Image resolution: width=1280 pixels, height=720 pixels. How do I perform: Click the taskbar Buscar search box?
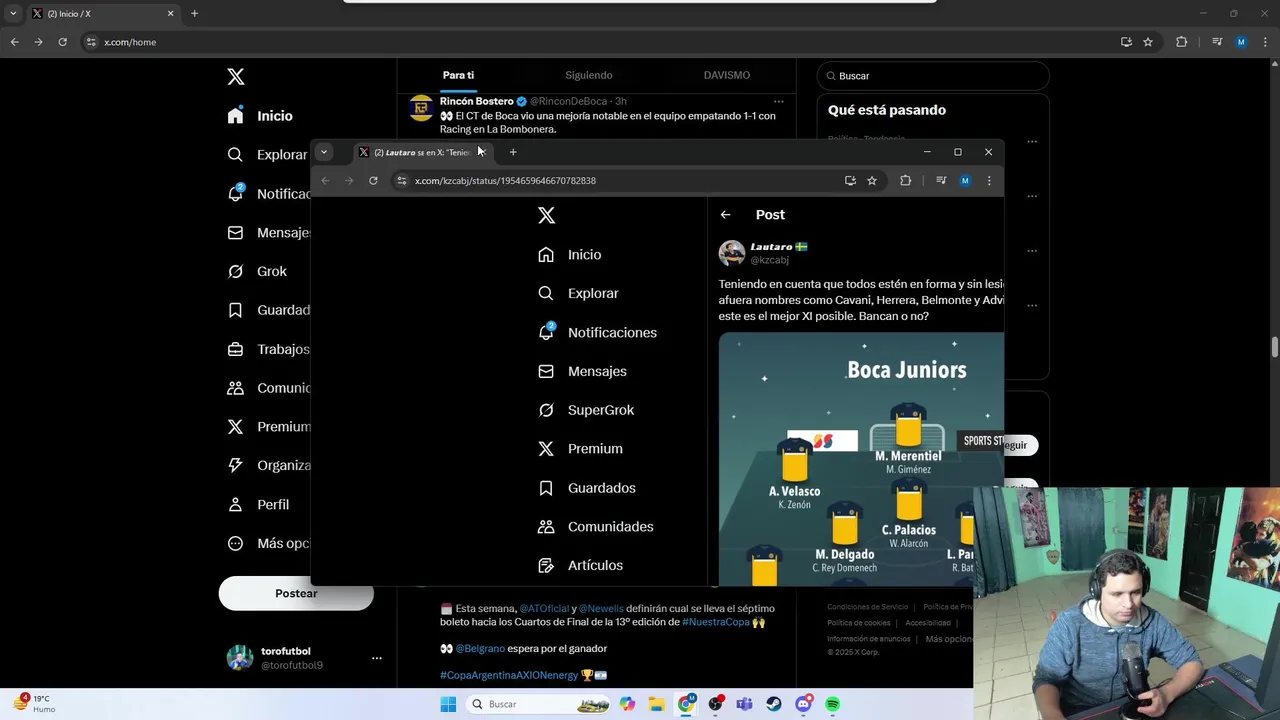pos(537,704)
